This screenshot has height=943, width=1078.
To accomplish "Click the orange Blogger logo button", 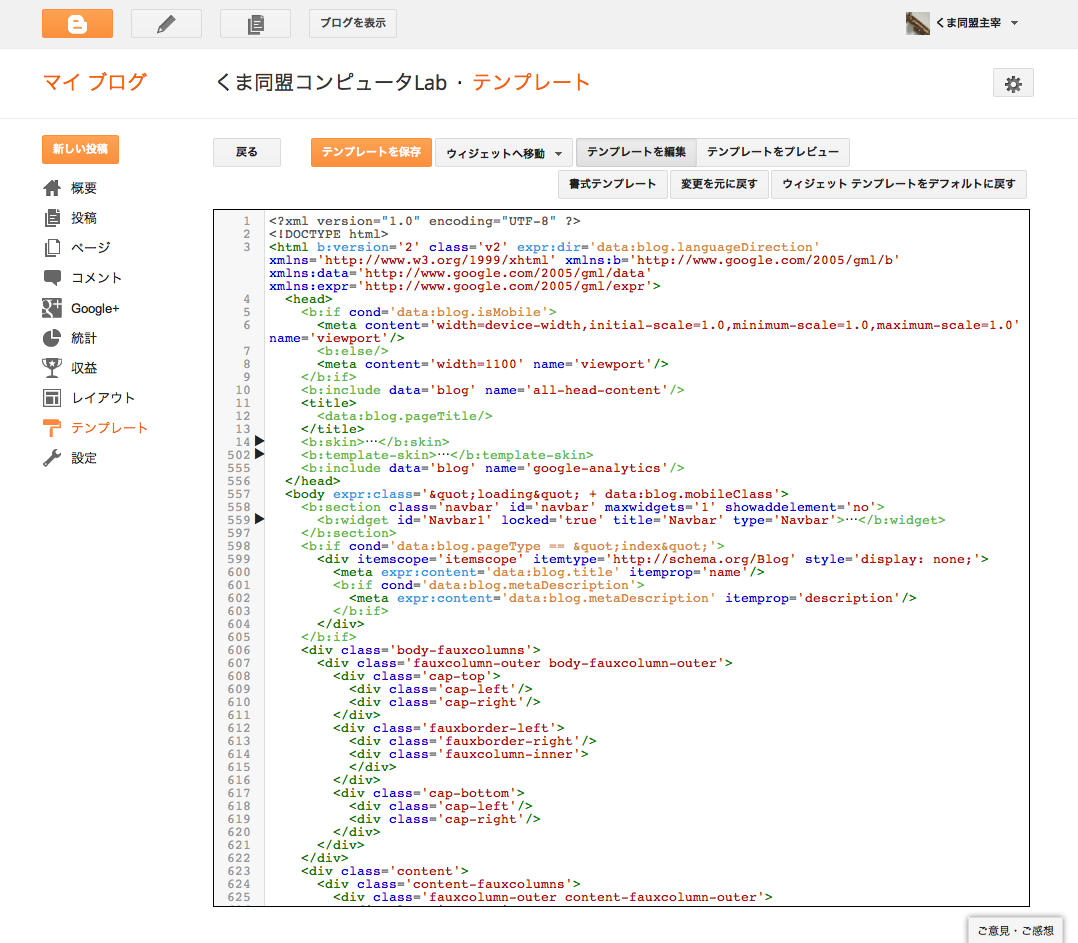I will coord(77,23).
